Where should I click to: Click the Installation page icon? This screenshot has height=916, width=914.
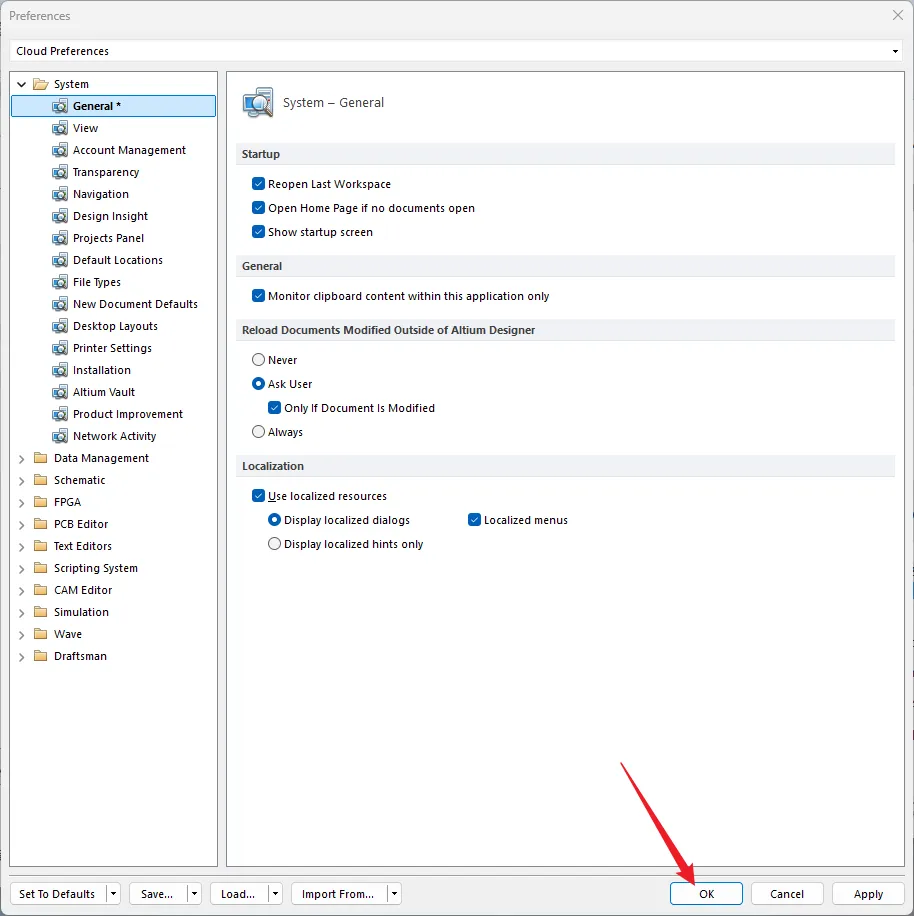[60, 370]
